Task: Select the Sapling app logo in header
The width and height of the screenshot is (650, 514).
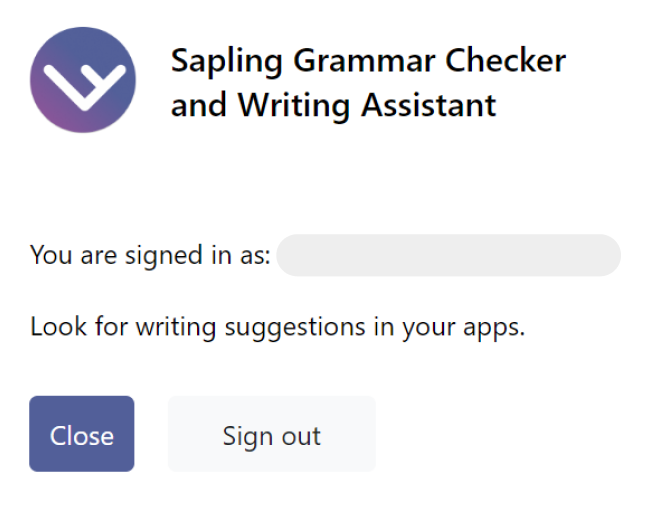Action: pyautogui.click(x=83, y=80)
